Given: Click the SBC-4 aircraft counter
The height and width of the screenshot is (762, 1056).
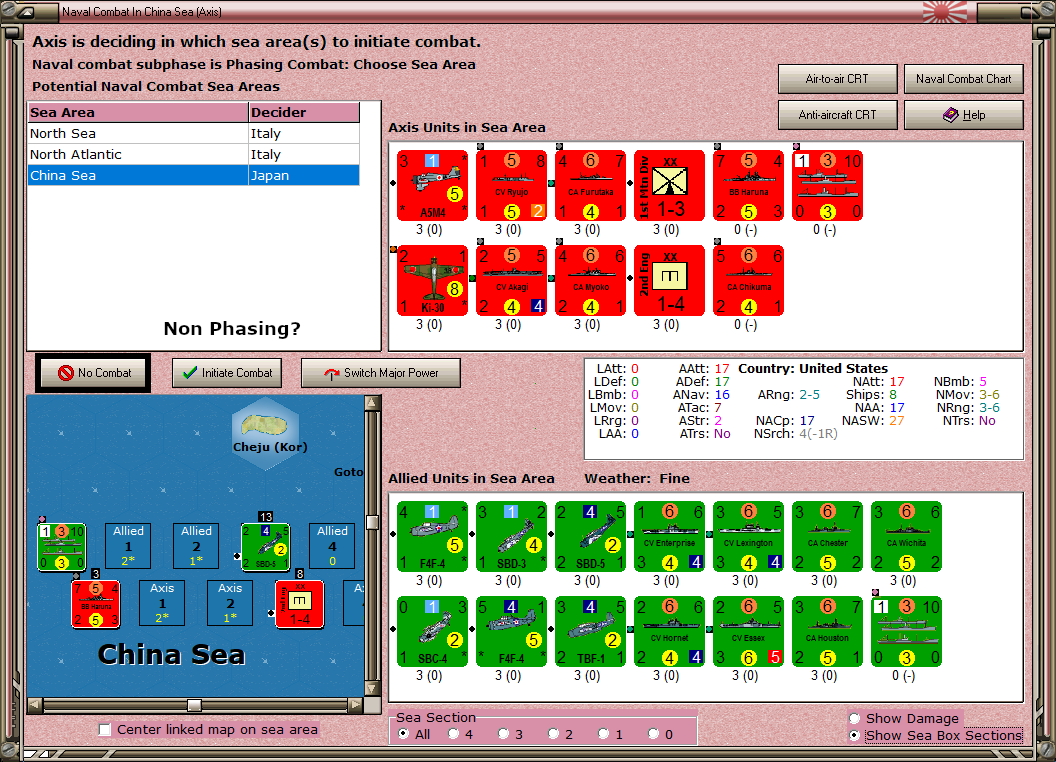Looking at the screenshot, I should click(x=432, y=631).
